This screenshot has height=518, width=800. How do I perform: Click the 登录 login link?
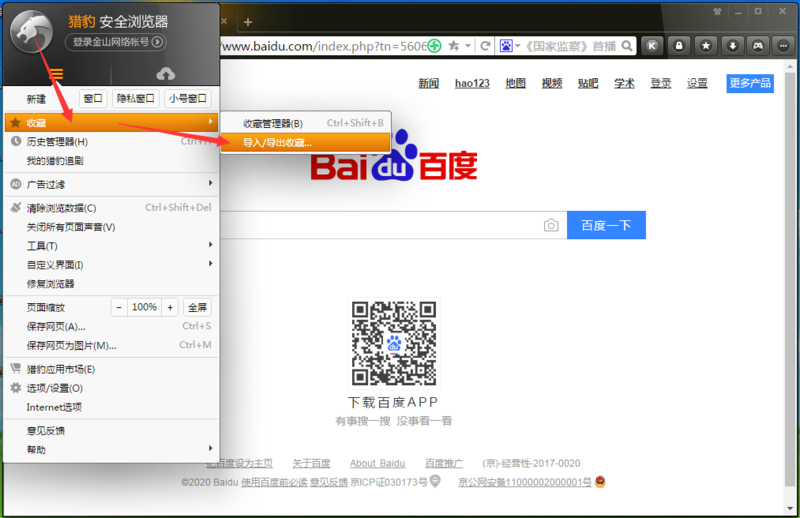(661, 83)
